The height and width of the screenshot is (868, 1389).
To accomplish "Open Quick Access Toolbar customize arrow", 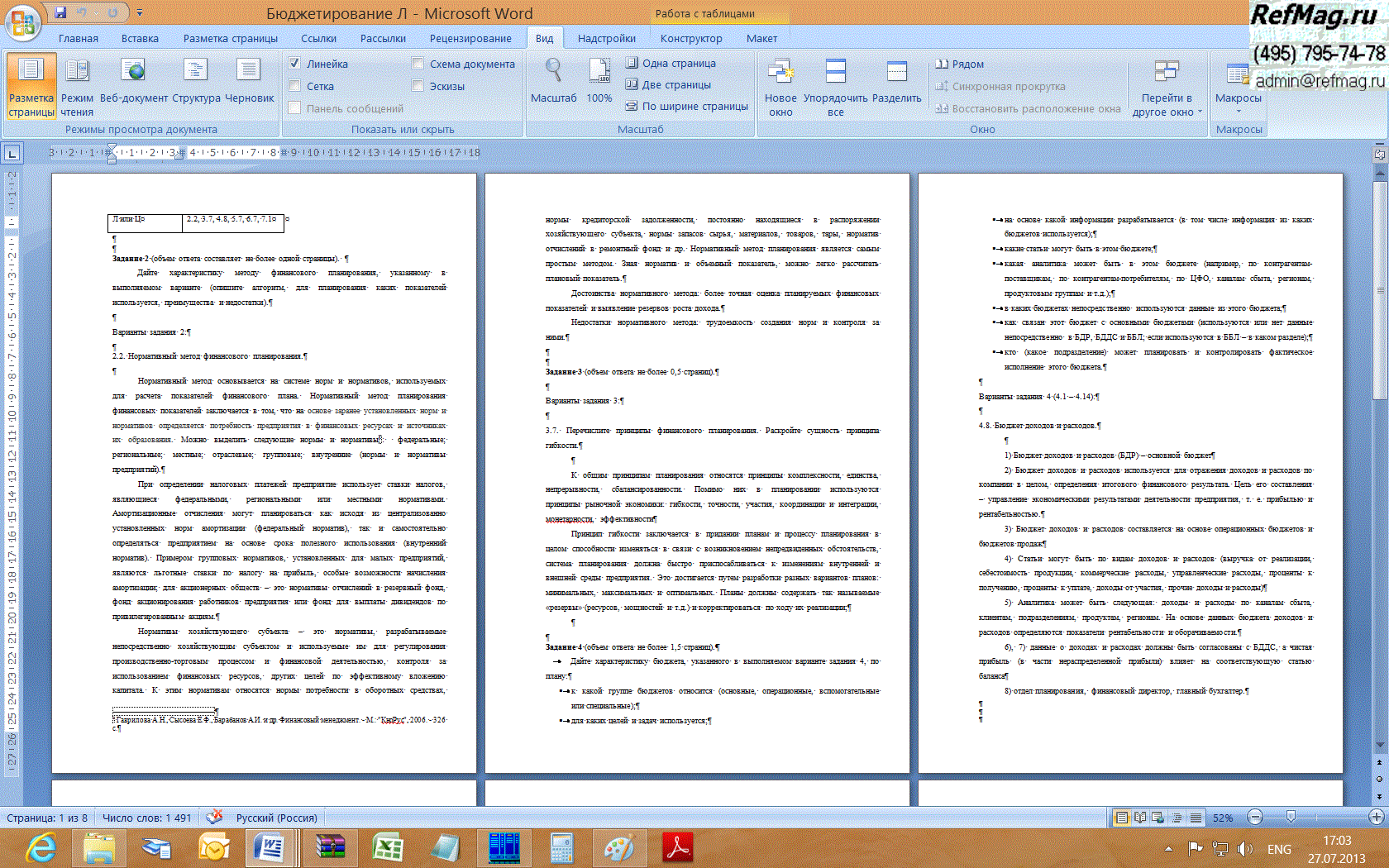I will click(140, 13).
